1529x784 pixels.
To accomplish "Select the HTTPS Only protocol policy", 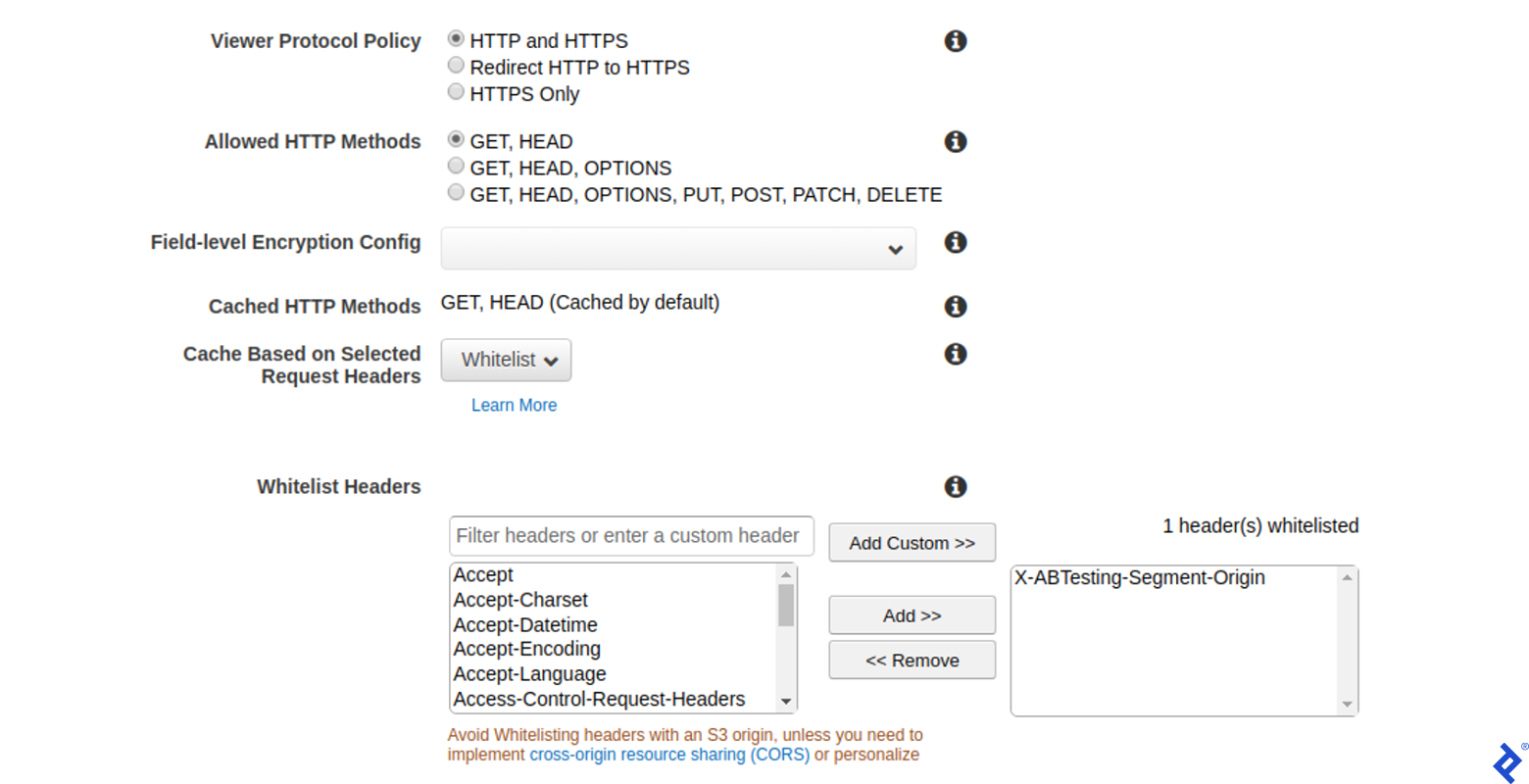I will [455, 91].
